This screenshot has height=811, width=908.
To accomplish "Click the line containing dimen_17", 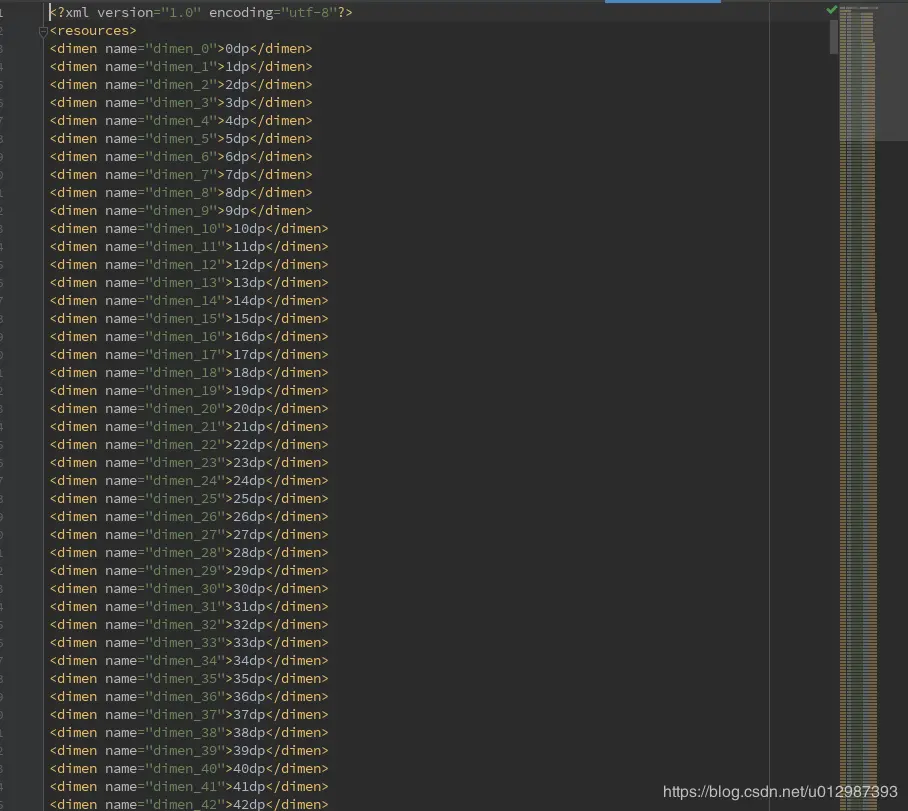I will click(x=189, y=354).
